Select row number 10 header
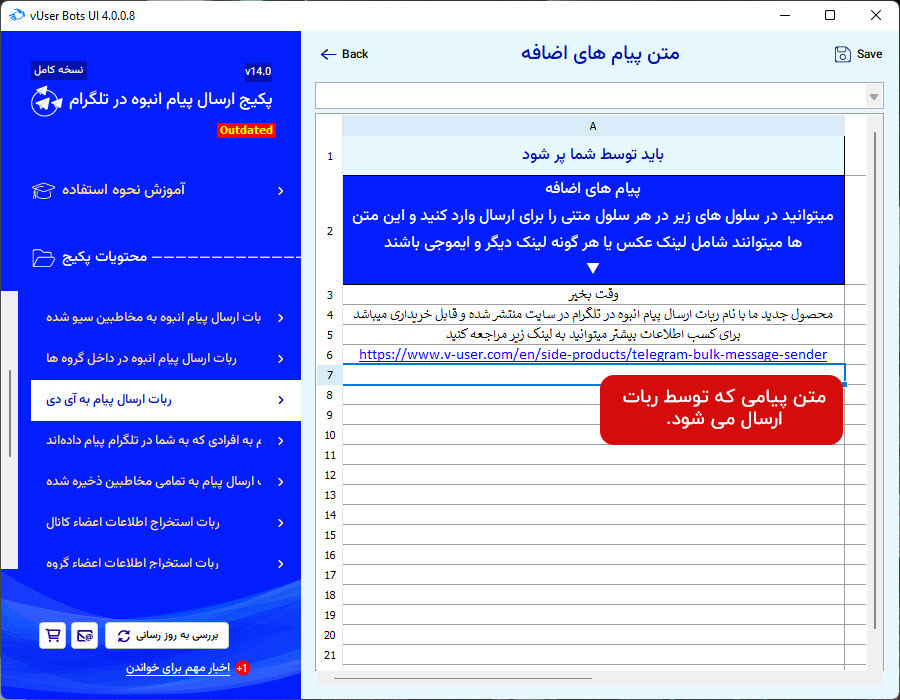The image size is (900, 700). pyautogui.click(x=329, y=435)
